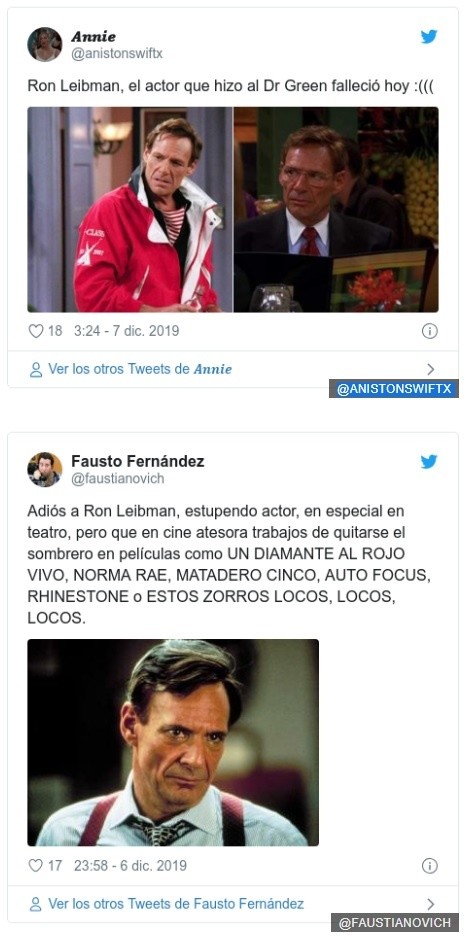Expand chevron next to Annie's other tweets
468x940 pixels.
coord(430,369)
